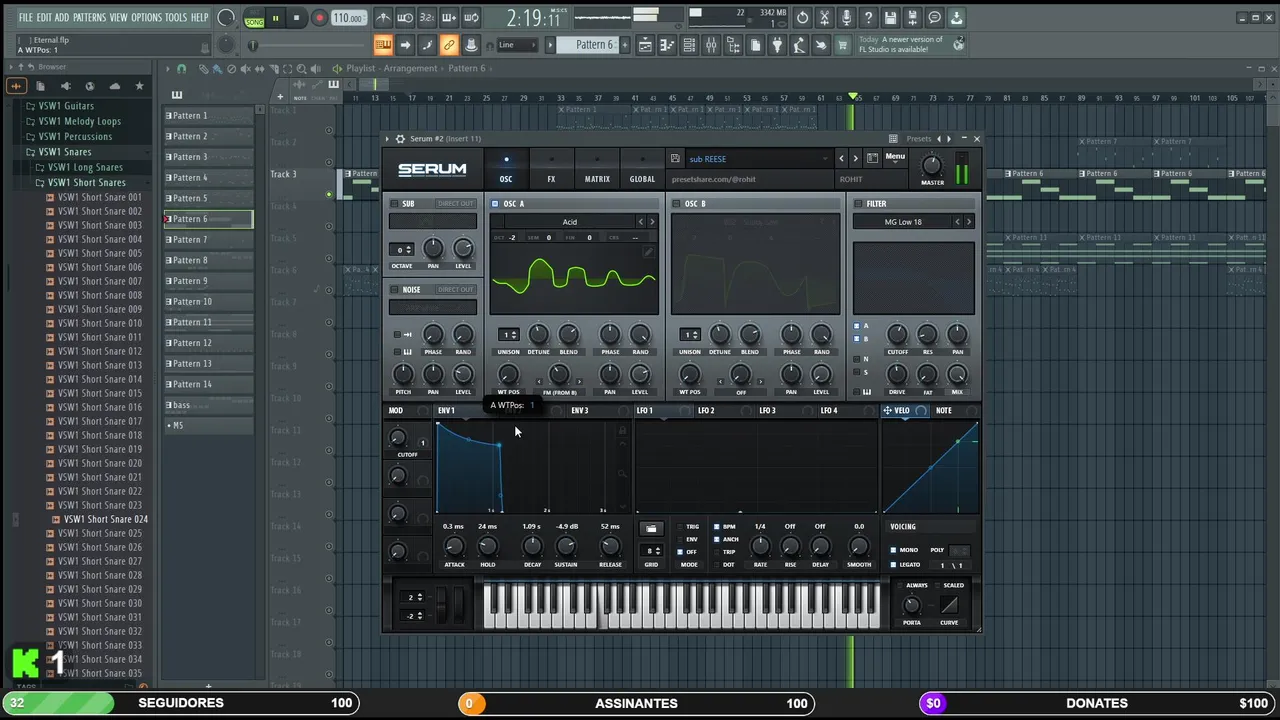Open the Channel Rack view icon

coord(689,45)
